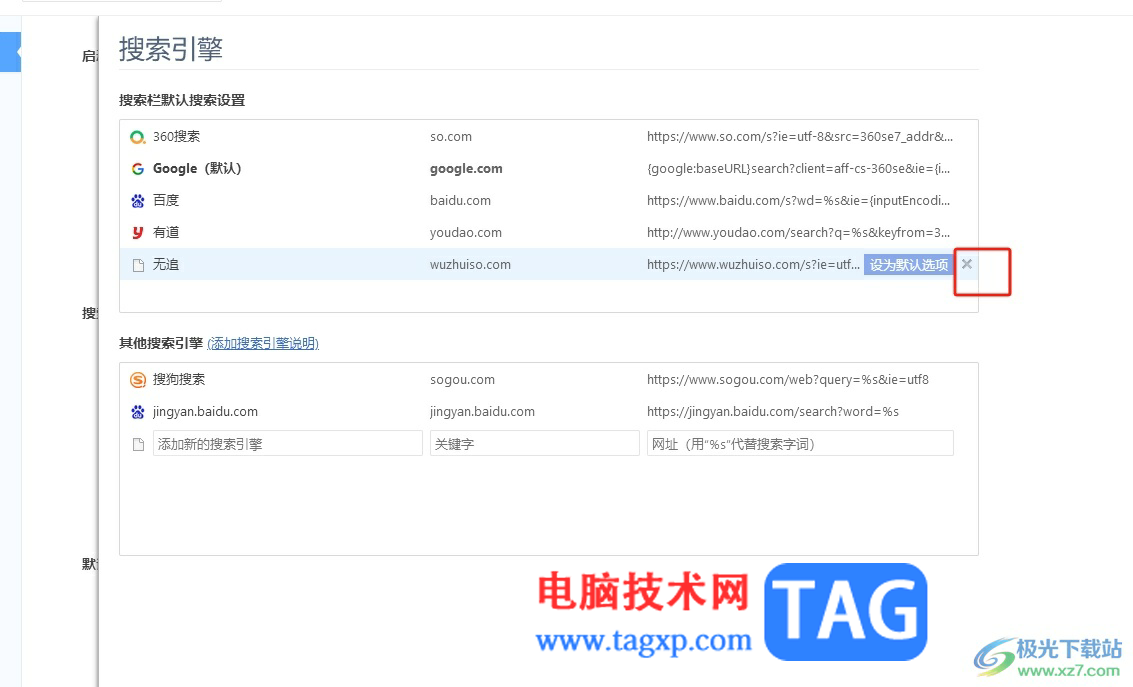1133x687 pixels.
Task: Select the 搜狗搜索 row name
Action: tap(178, 379)
